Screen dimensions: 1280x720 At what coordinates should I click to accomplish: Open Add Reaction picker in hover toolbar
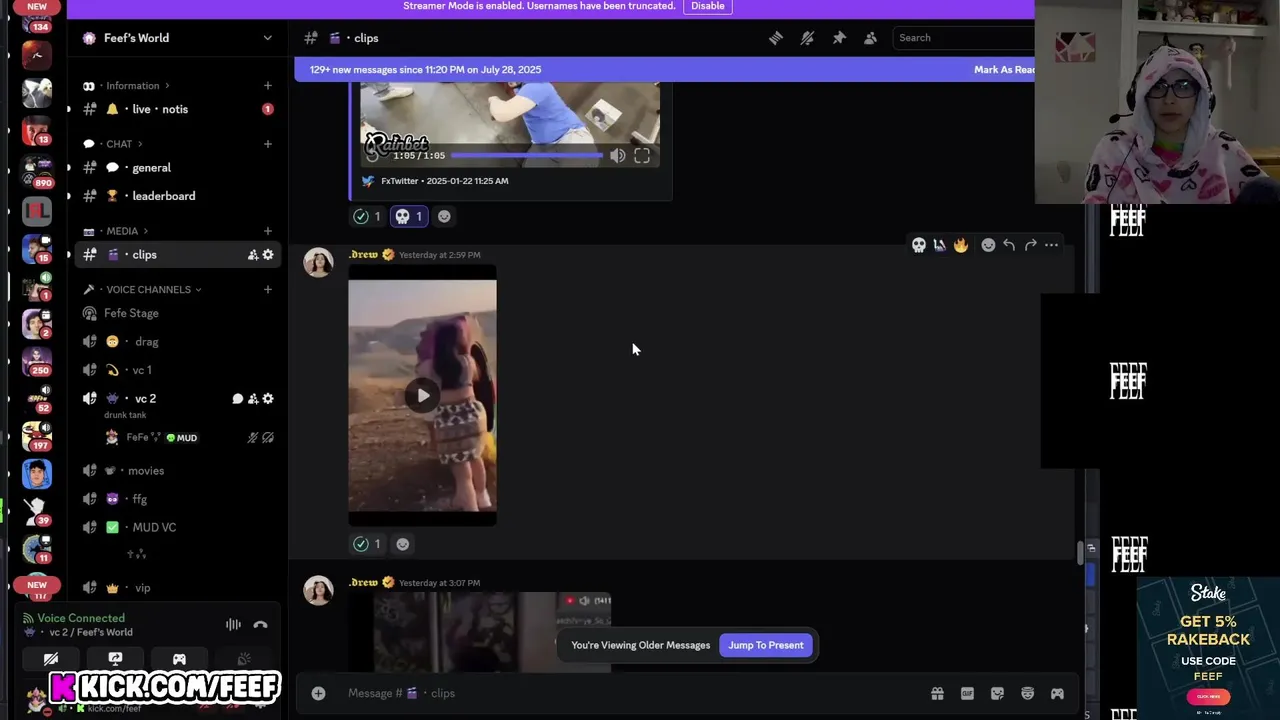click(x=988, y=245)
